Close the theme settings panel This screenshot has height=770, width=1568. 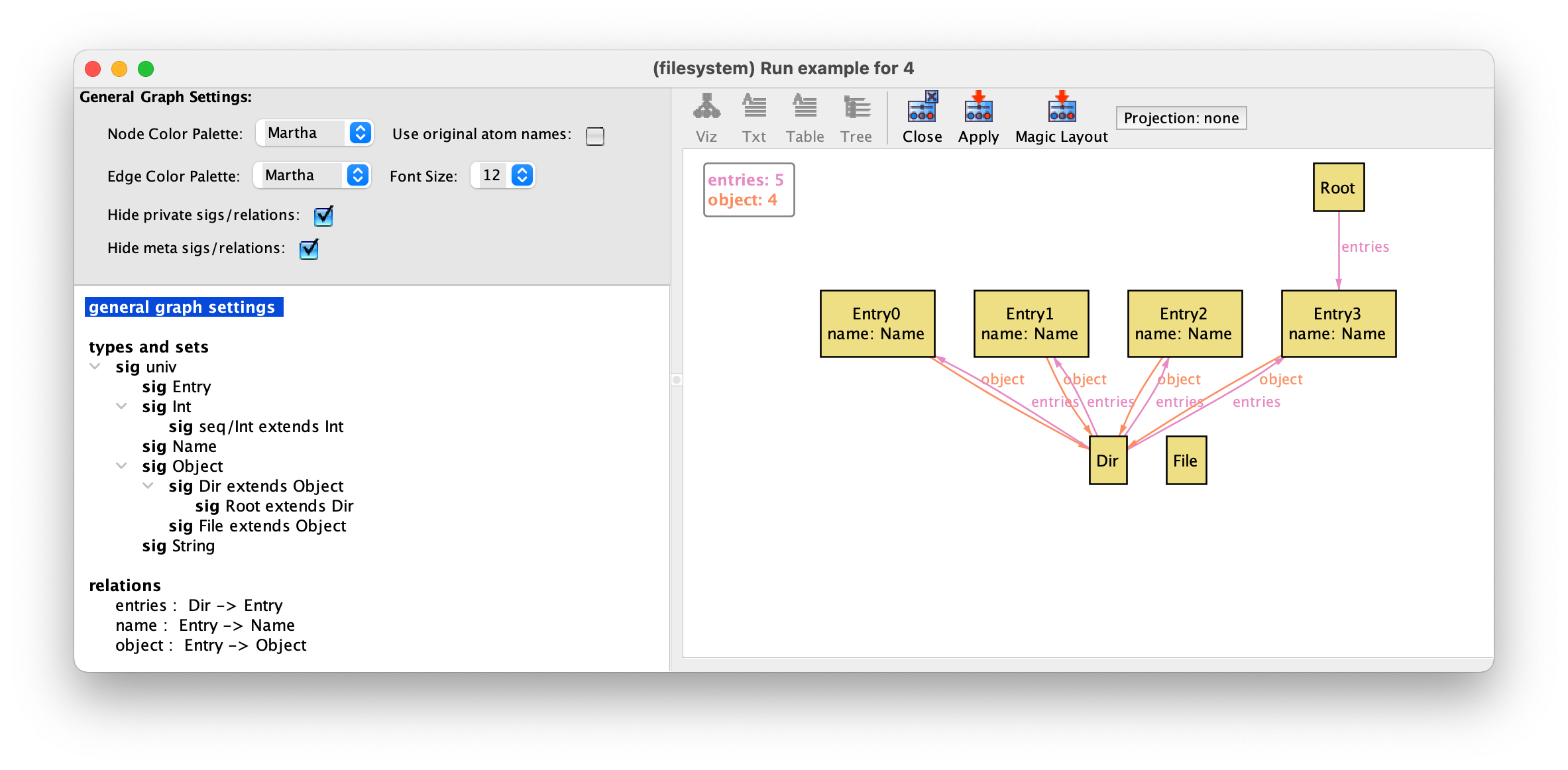click(922, 119)
